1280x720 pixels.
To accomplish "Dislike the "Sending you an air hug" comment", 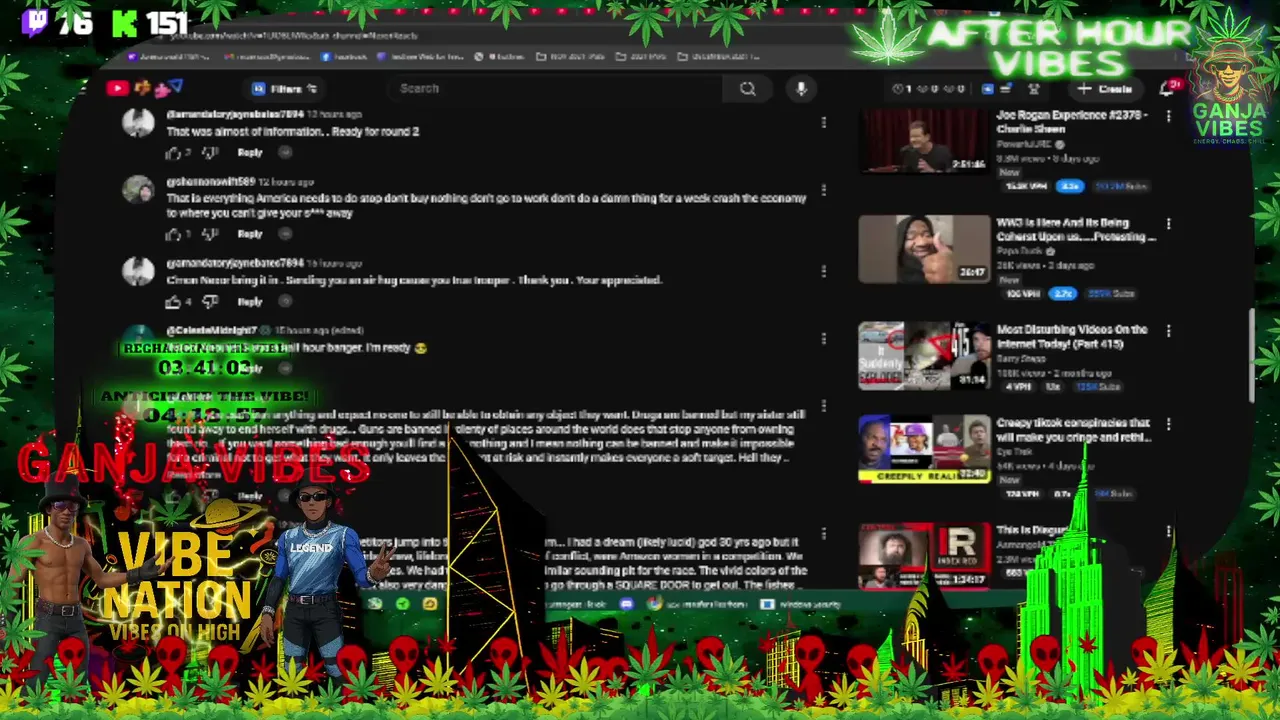I will 210,302.
